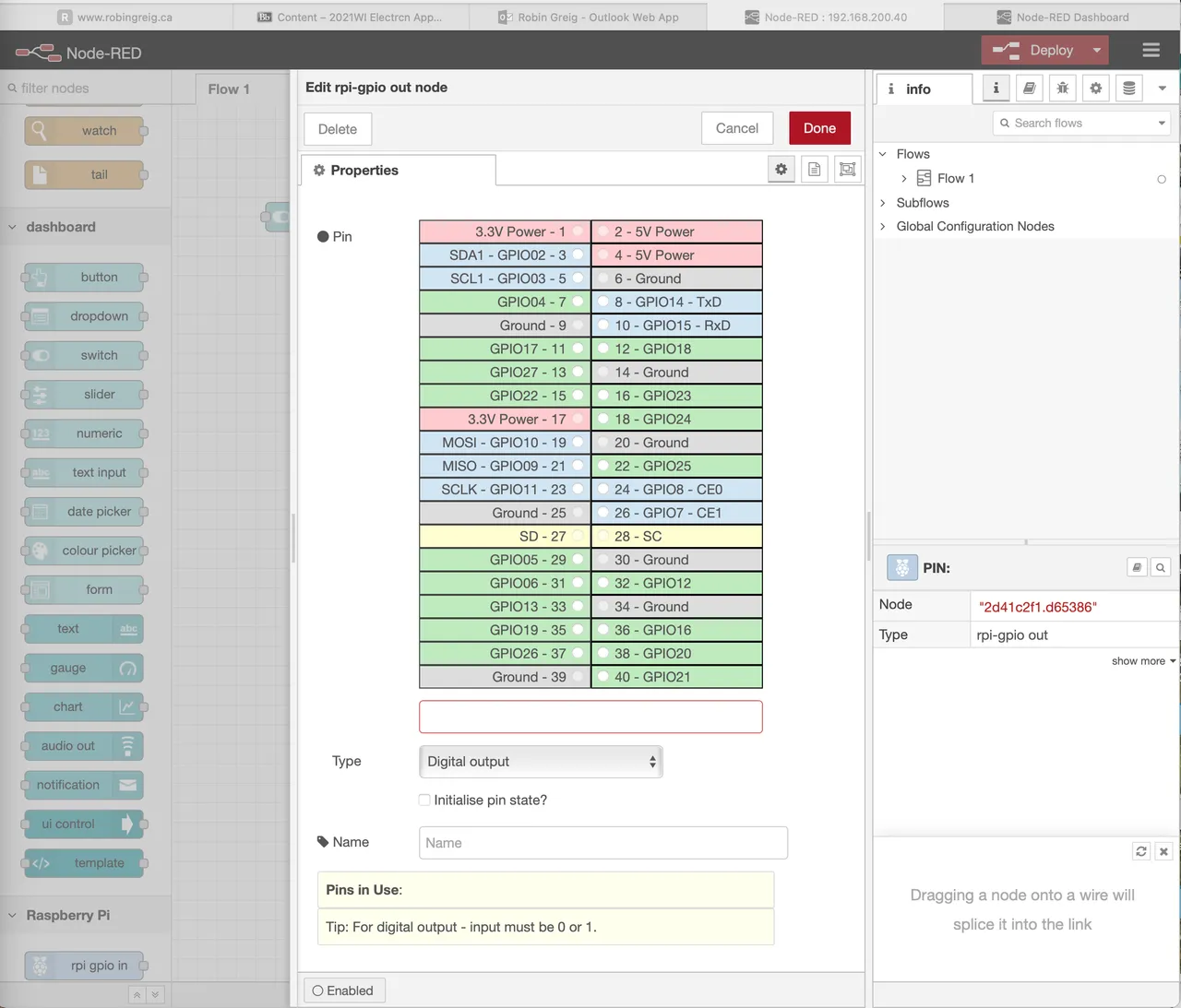Image resolution: width=1181 pixels, height=1008 pixels.
Task: Open the Deploy options dropdown arrow
Action: (1097, 51)
